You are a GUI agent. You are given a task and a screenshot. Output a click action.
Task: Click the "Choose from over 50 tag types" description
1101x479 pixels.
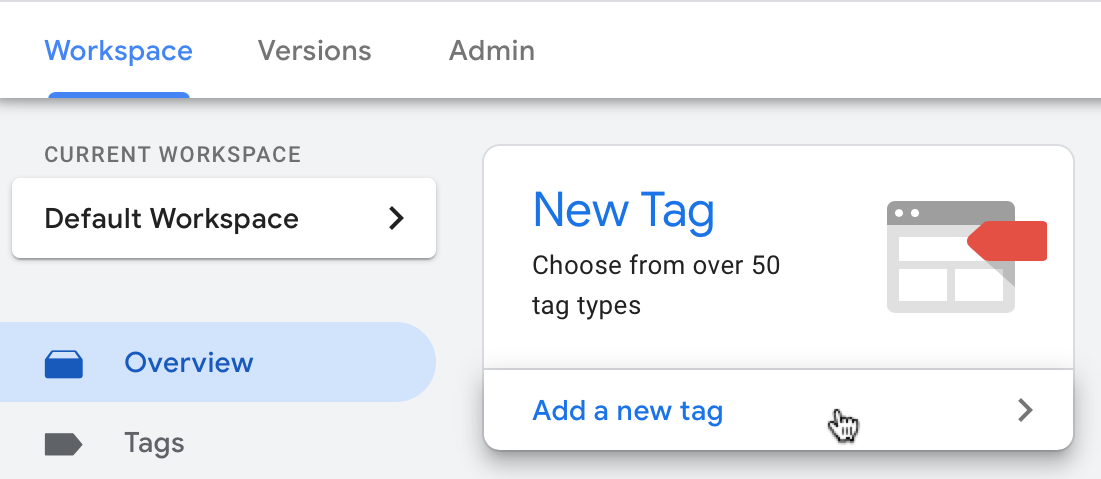pyautogui.click(x=656, y=285)
